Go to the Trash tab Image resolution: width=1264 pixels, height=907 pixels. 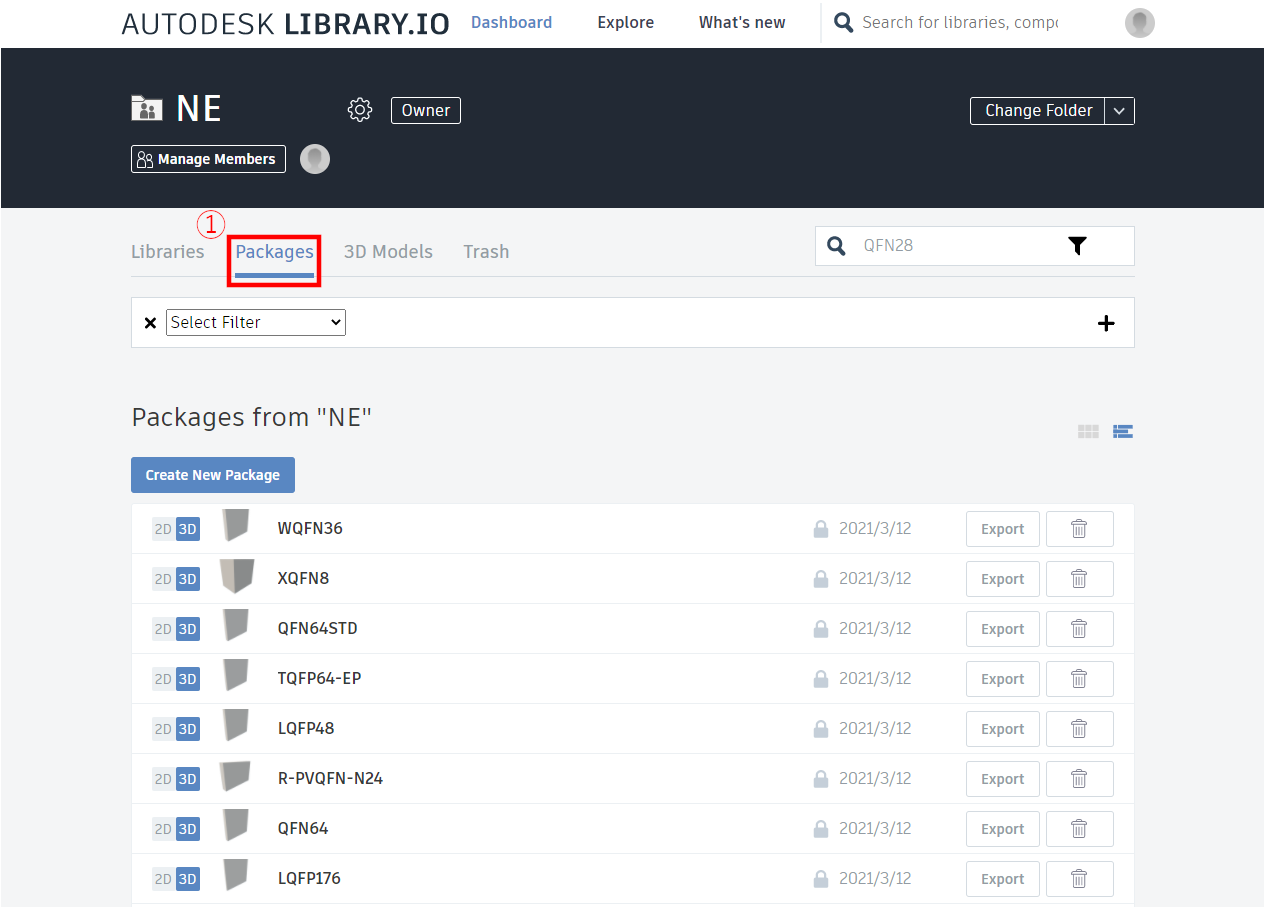(486, 252)
